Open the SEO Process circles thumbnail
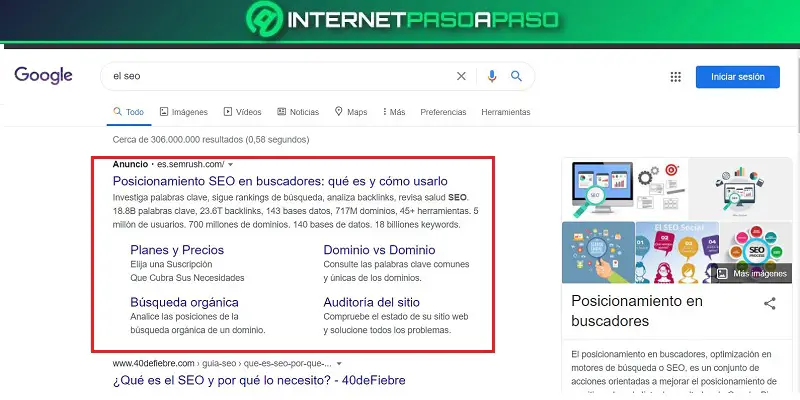Screen dimensions: 800x400 coord(756,245)
